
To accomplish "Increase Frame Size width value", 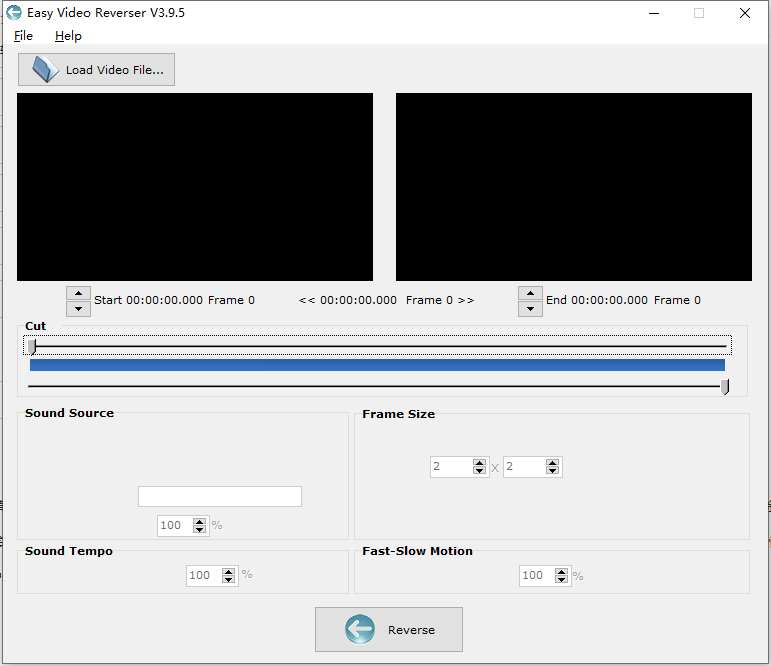I will click(x=479, y=462).
